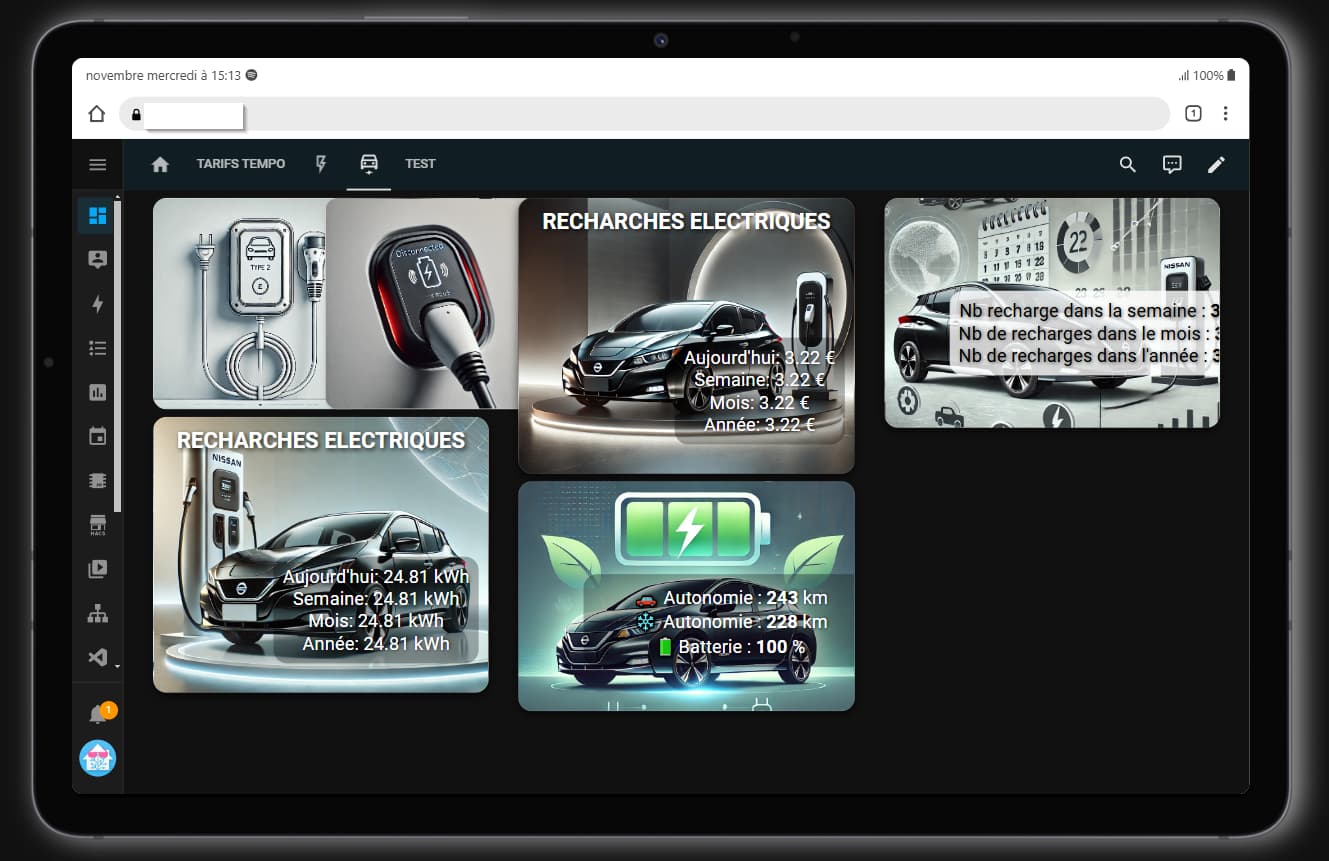The width and height of the screenshot is (1329, 861).
Task: Click the dashboard search icon
Action: pos(1128,165)
